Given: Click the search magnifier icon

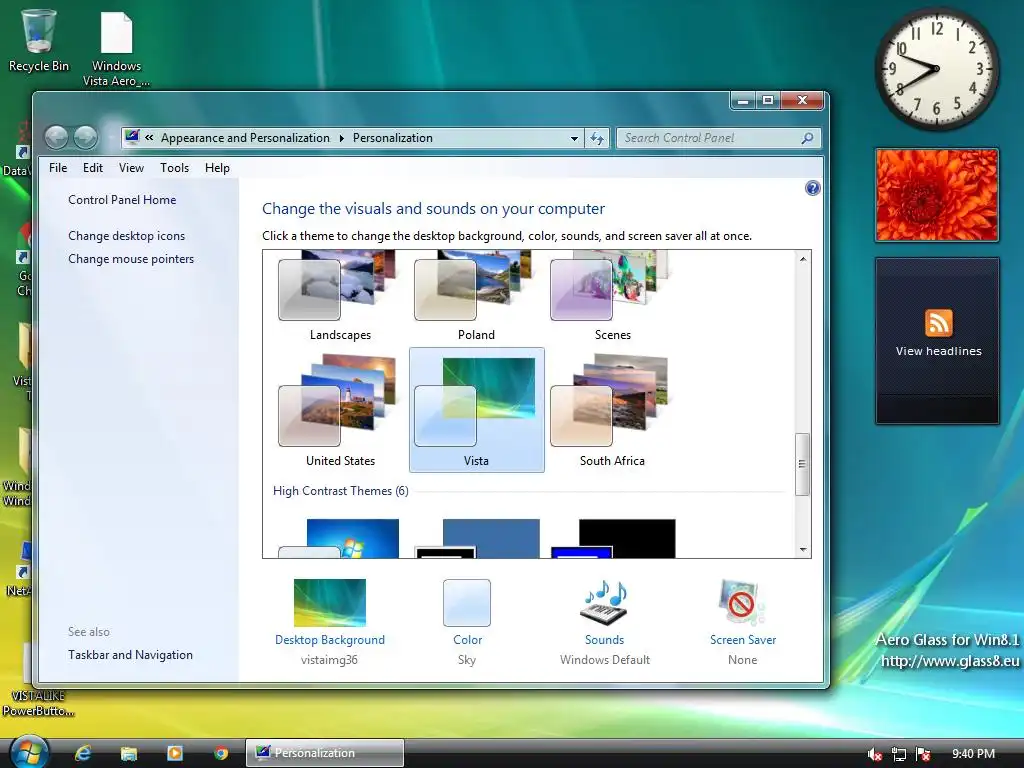Looking at the screenshot, I should 807,138.
